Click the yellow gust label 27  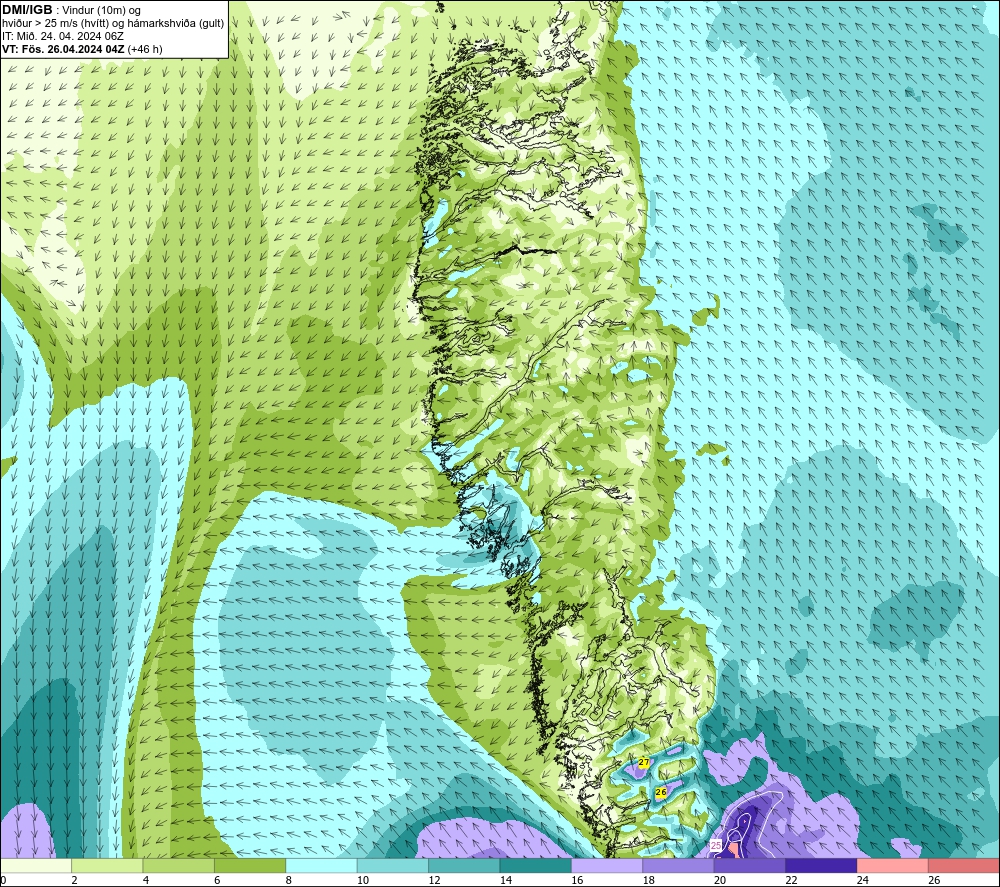pos(643,763)
